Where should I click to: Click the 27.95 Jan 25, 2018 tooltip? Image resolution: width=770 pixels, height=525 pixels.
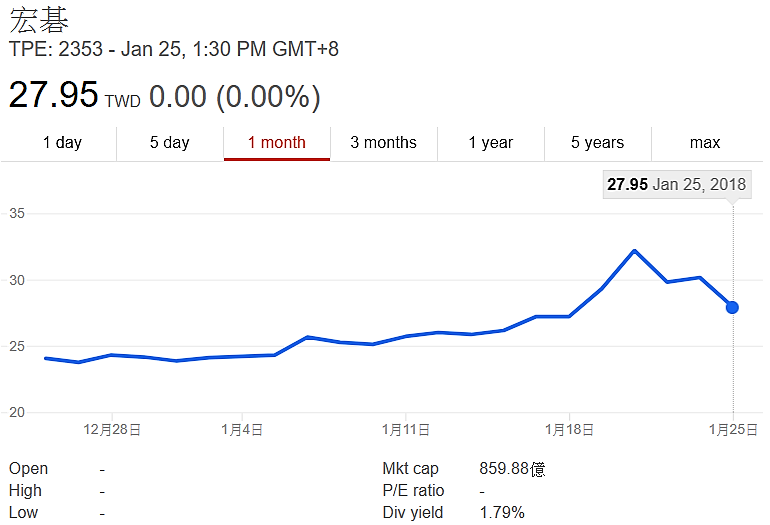(x=676, y=185)
